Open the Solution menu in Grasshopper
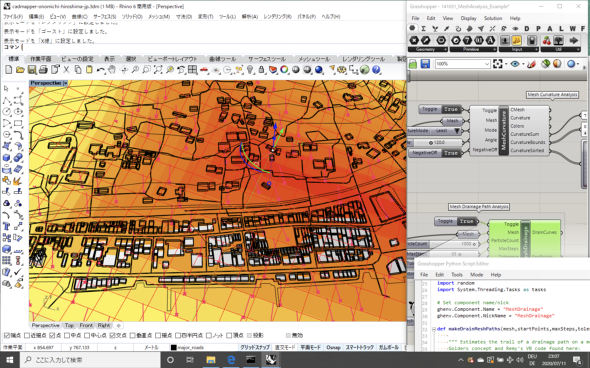The height and width of the screenshot is (368, 590). point(493,18)
